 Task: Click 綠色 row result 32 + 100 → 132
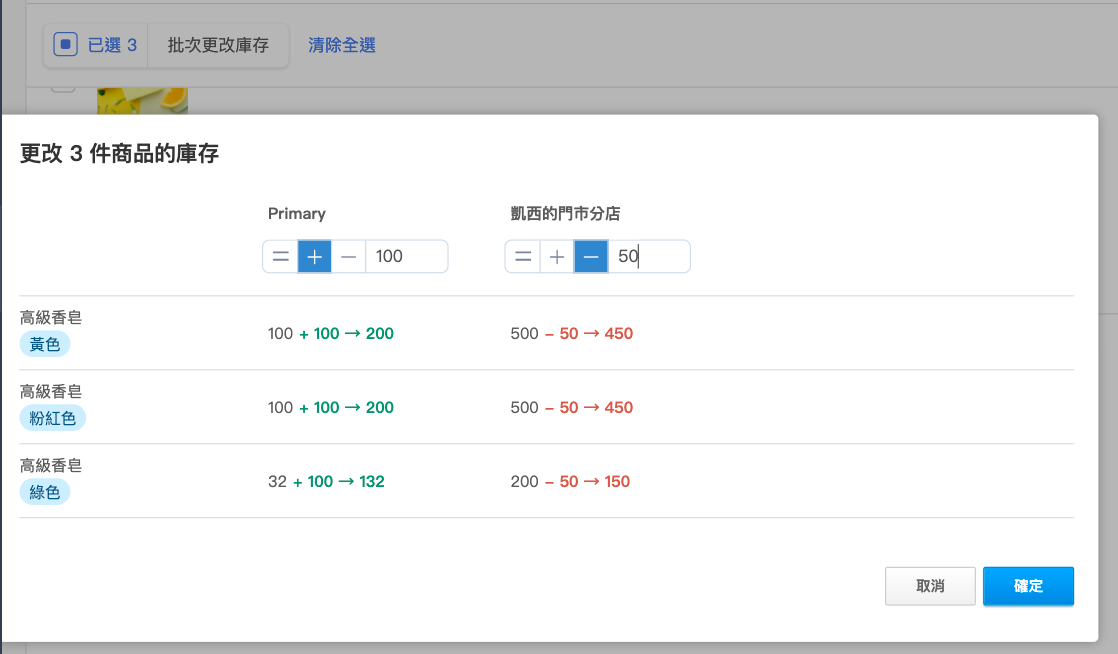point(327,481)
